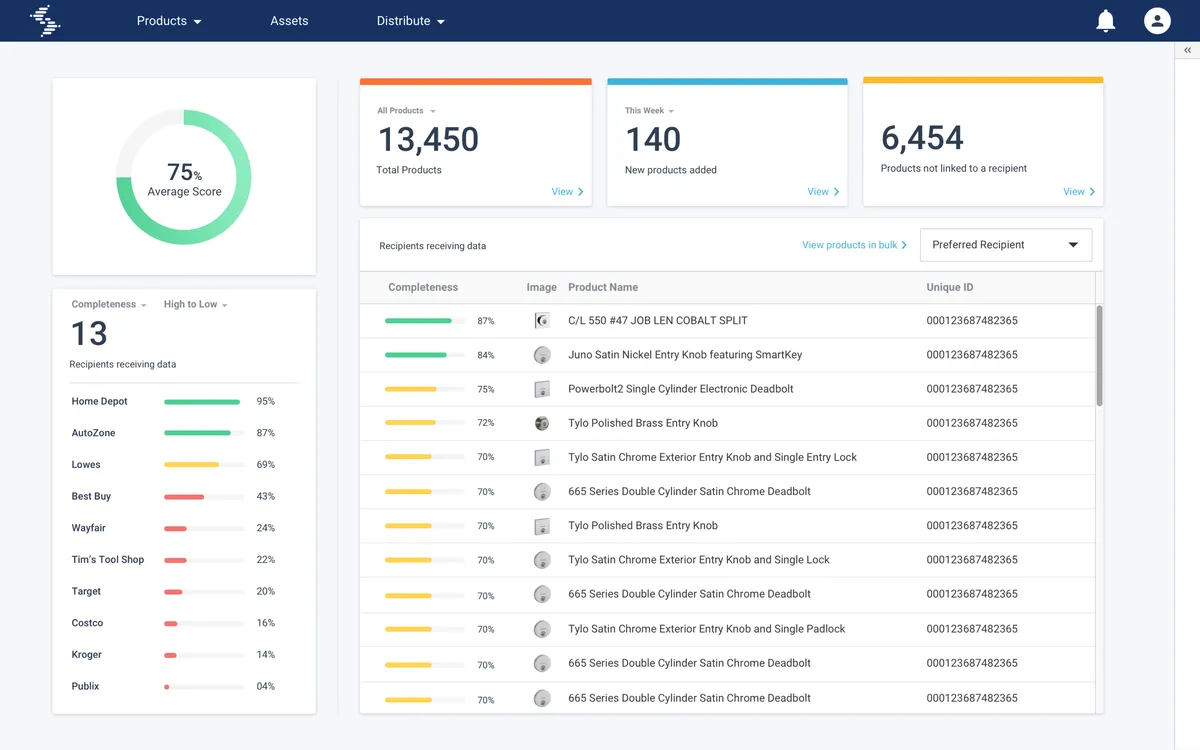Viewport: 1200px width, 750px height.
Task: Open the user profile avatar menu
Action: tap(1157, 21)
